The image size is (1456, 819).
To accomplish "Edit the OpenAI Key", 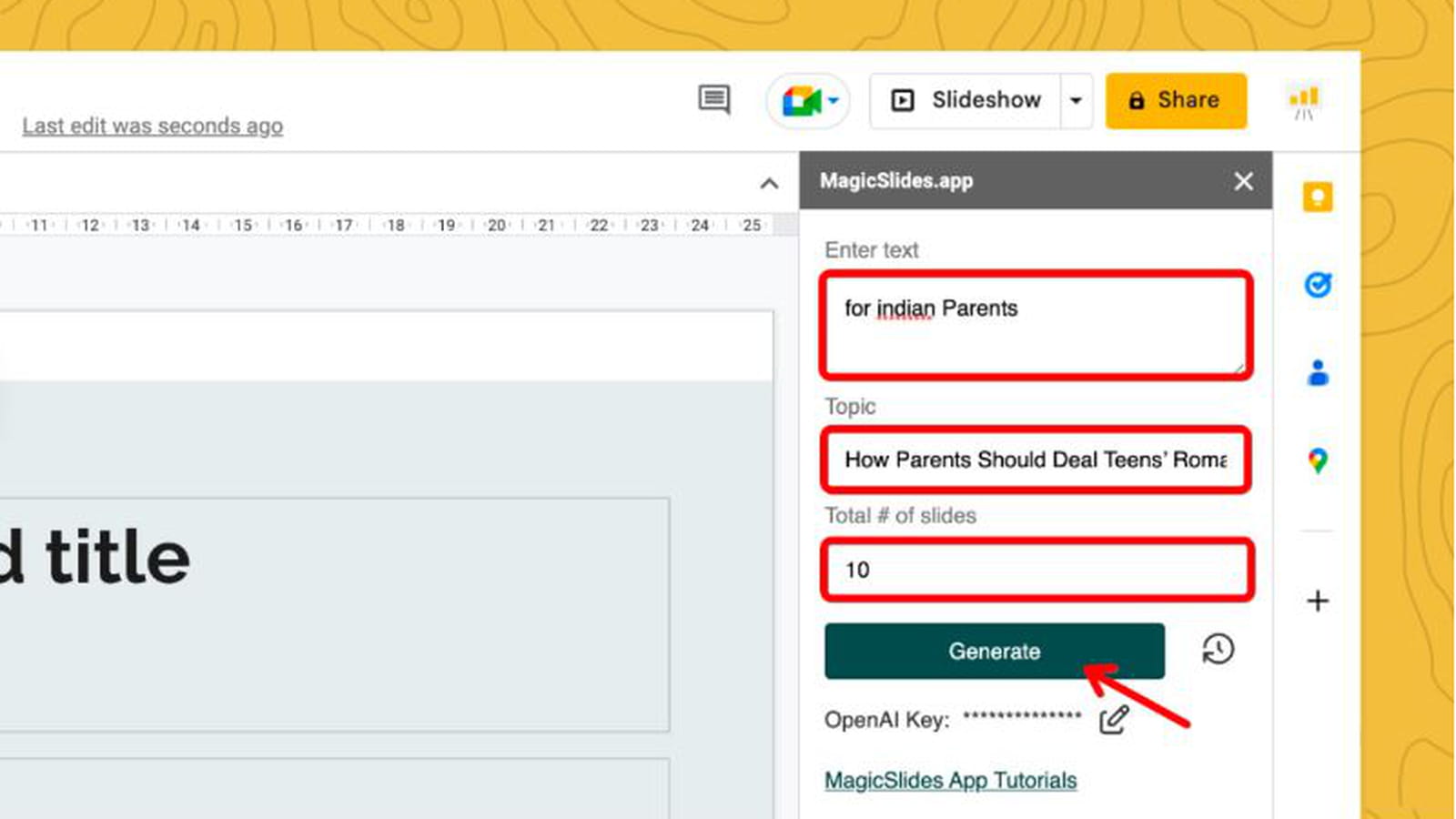I will tap(1114, 720).
